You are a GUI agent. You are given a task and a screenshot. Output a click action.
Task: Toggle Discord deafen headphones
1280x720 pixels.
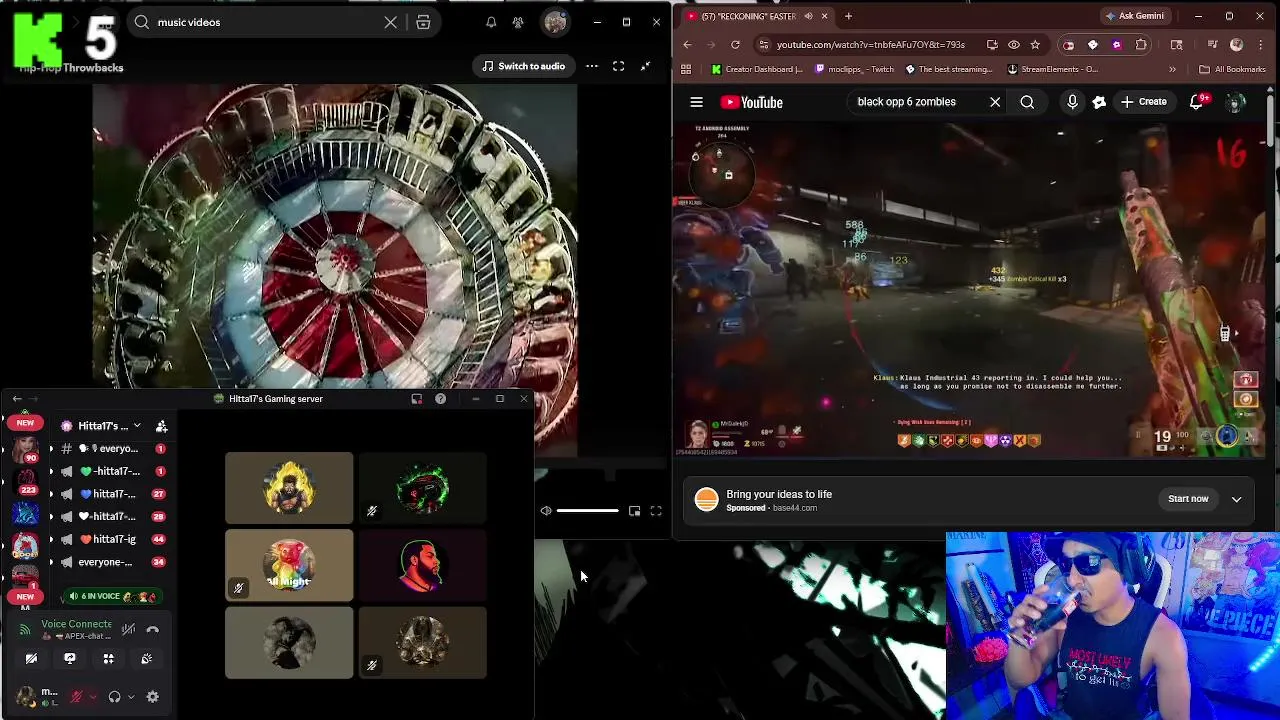coord(115,697)
